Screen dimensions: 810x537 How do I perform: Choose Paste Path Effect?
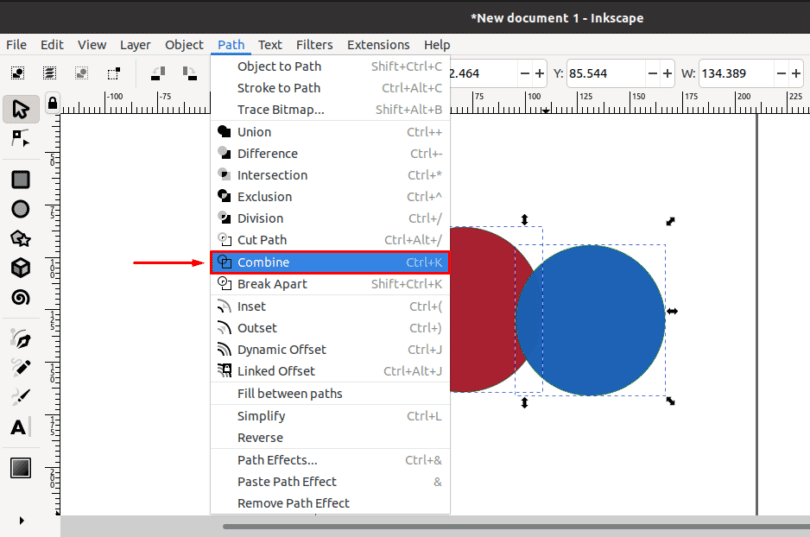click(x=330, y=482)
